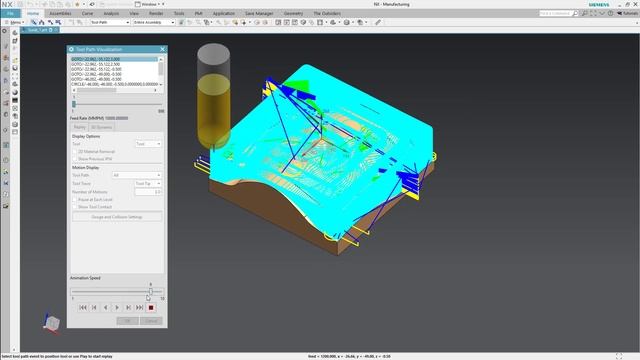640x360 pixels.
Task: Open the Tool Trace dropdown showing Tool Tip
Action: pos(148,184)
